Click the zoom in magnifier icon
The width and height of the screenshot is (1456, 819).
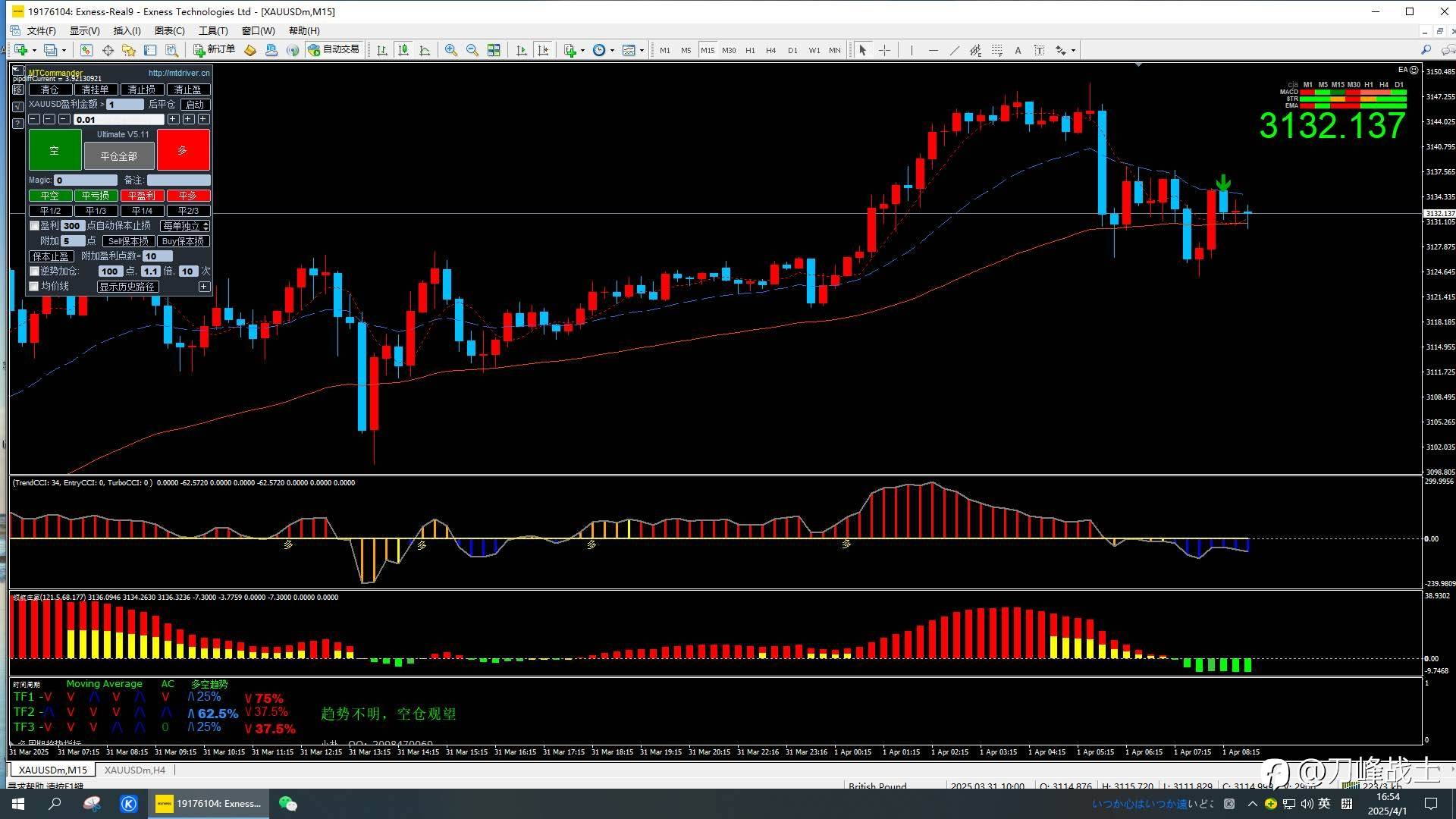(451, 50)
